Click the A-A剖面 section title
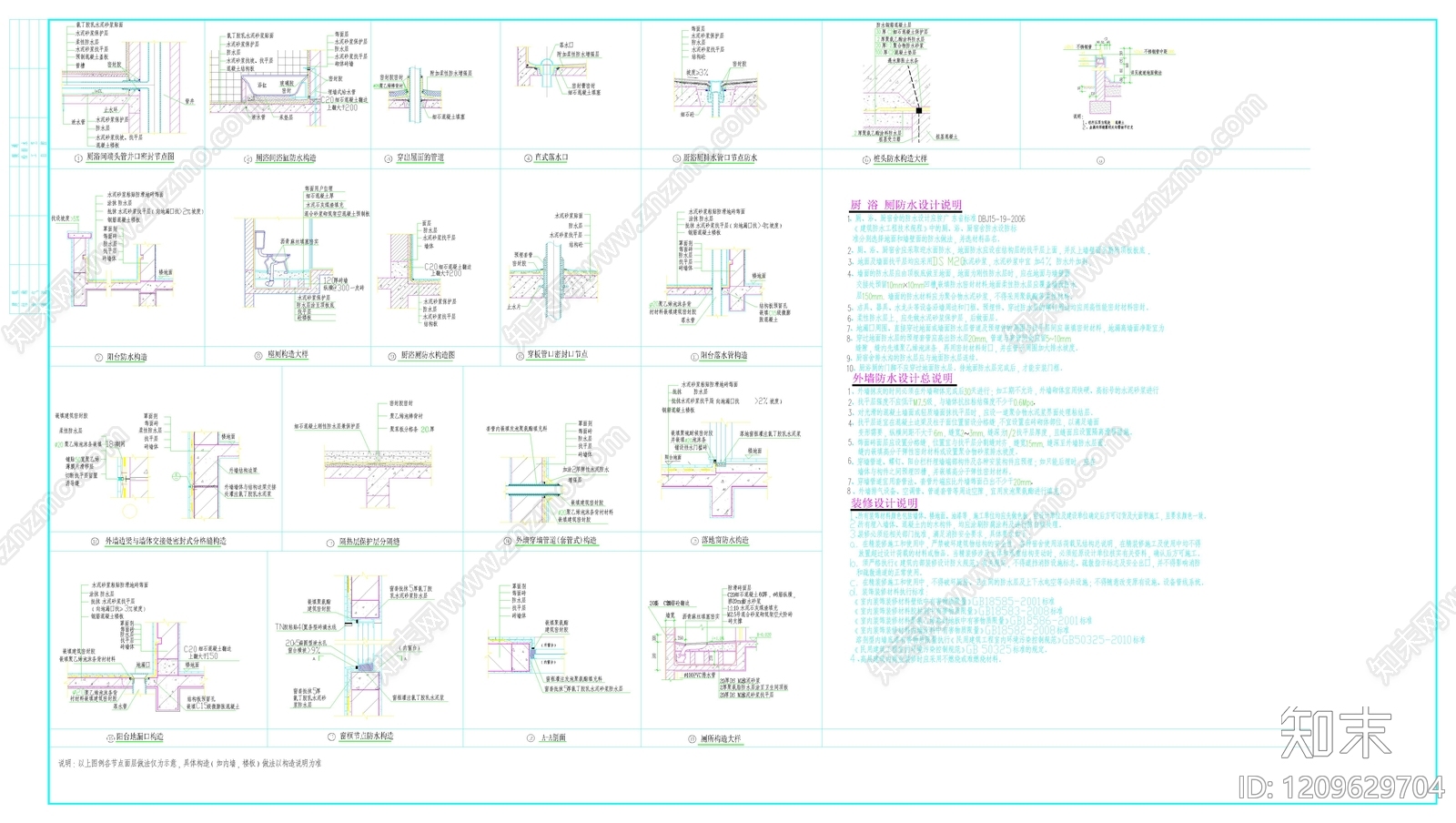This screenshot has height=823, width=1456. point(552,737)
